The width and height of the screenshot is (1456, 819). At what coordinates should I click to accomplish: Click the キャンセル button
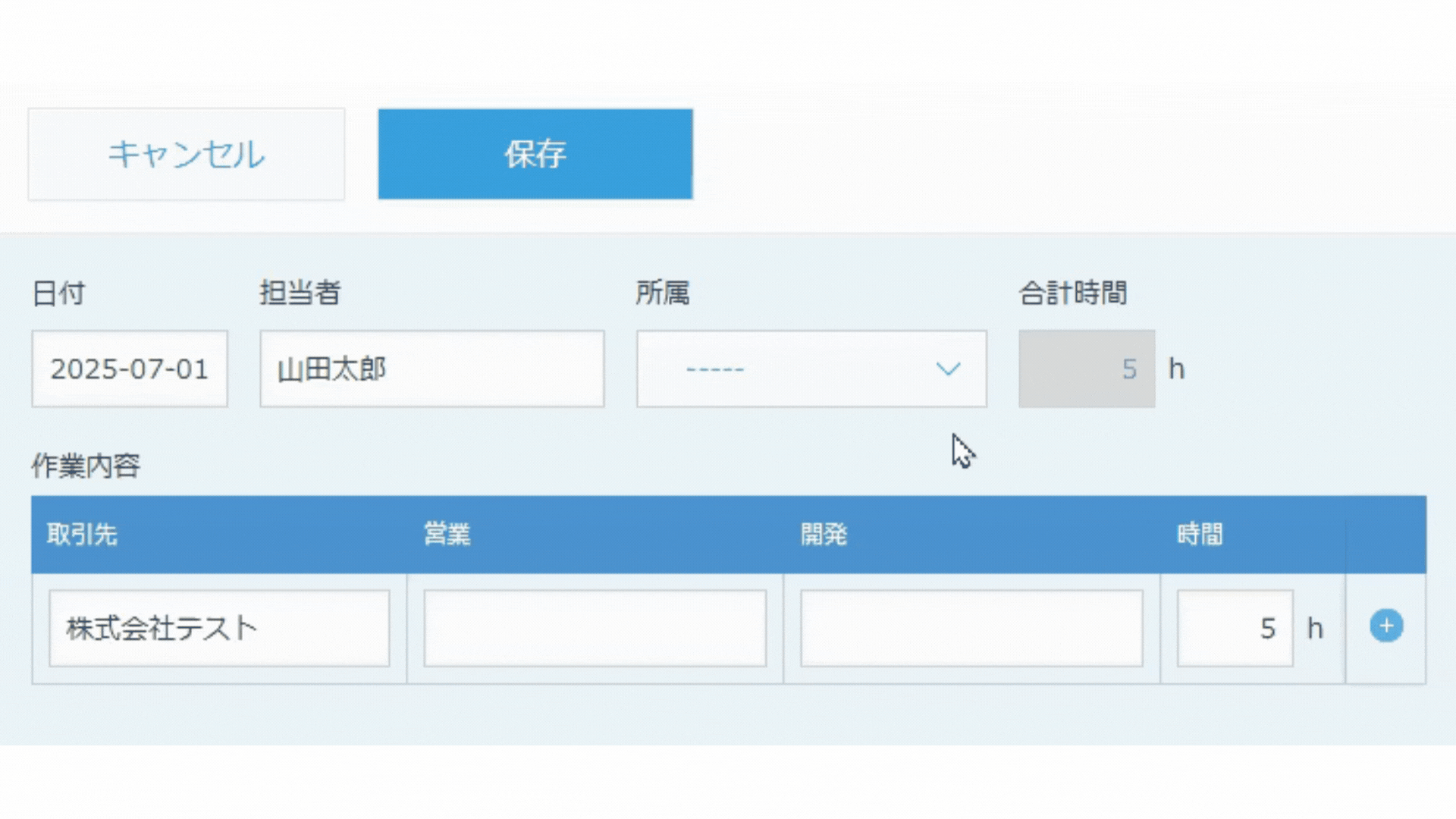pos(187,154)
